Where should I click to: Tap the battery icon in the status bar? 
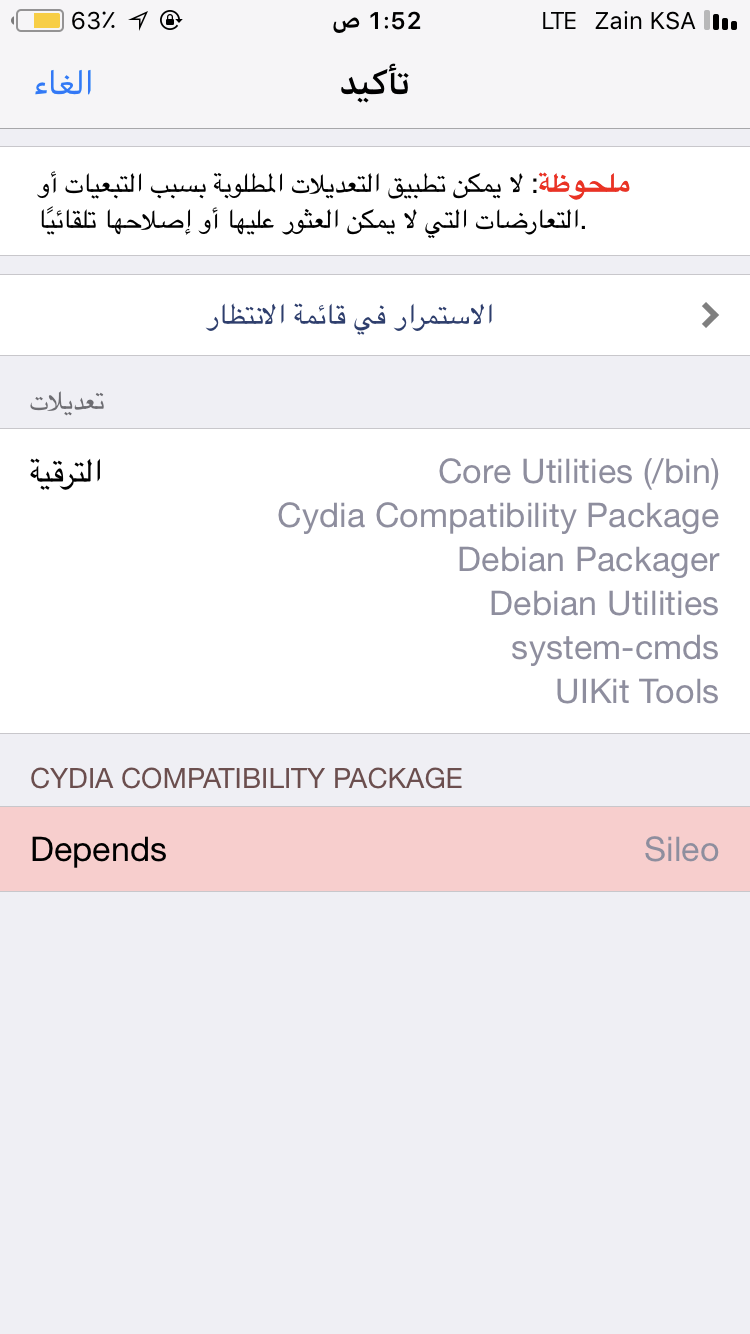point(39,21)
